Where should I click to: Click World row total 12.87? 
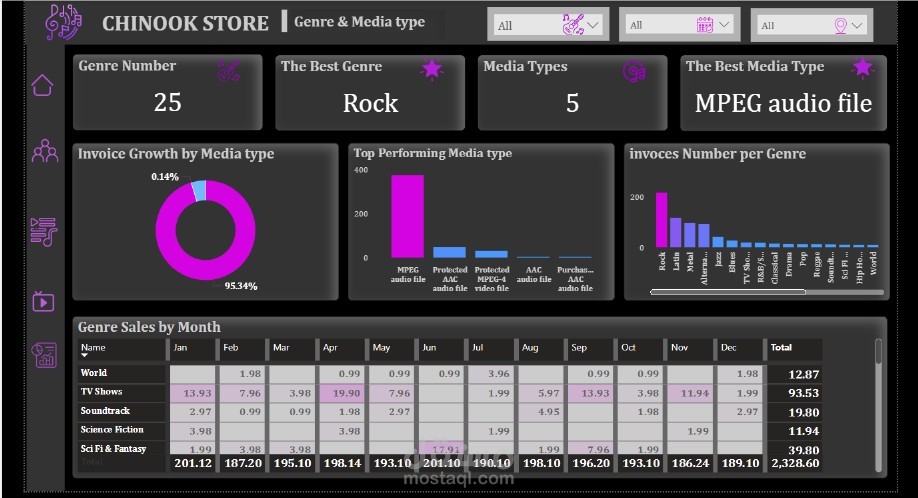pyautogui.click(x=803, y=375)
